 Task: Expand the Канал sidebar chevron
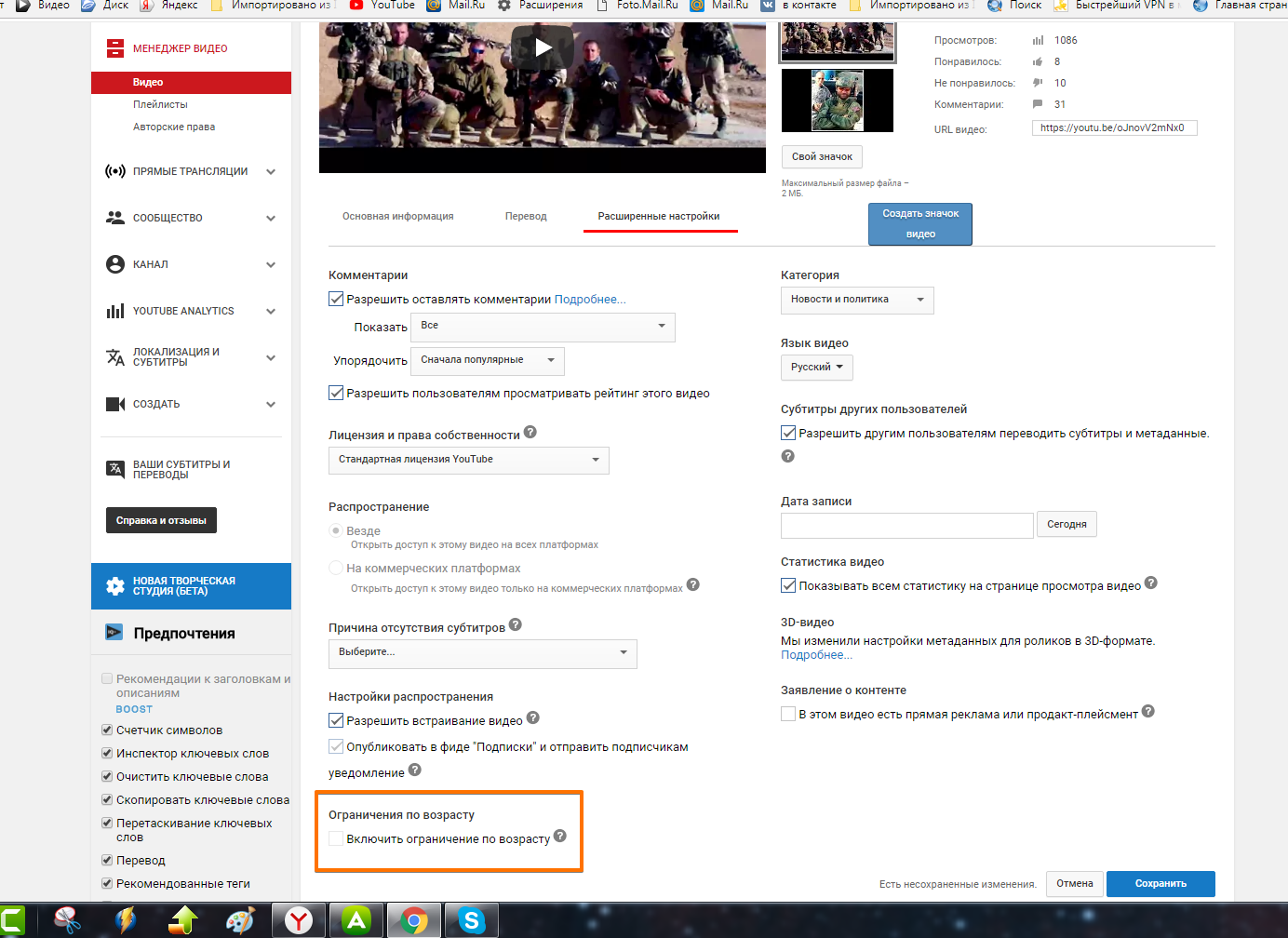click(271, 264)
